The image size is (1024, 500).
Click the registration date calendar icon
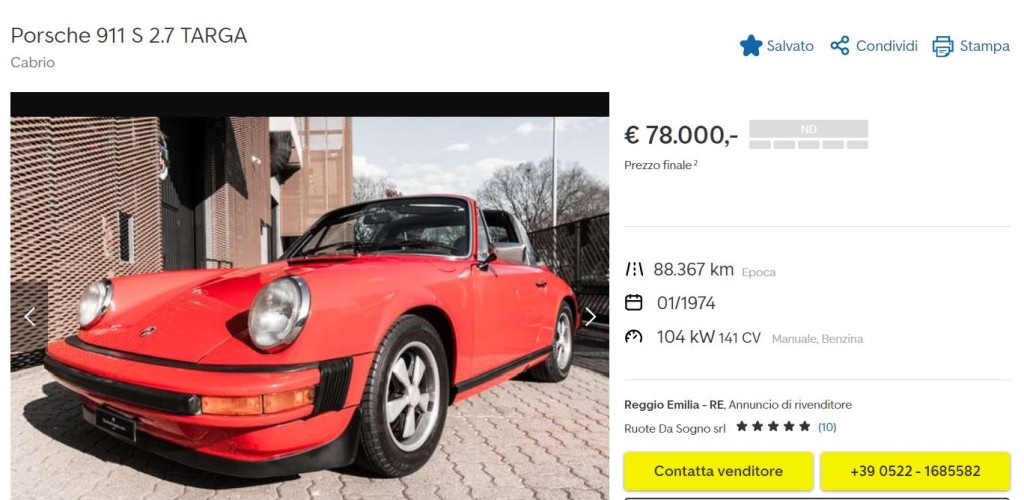point(633,303)
